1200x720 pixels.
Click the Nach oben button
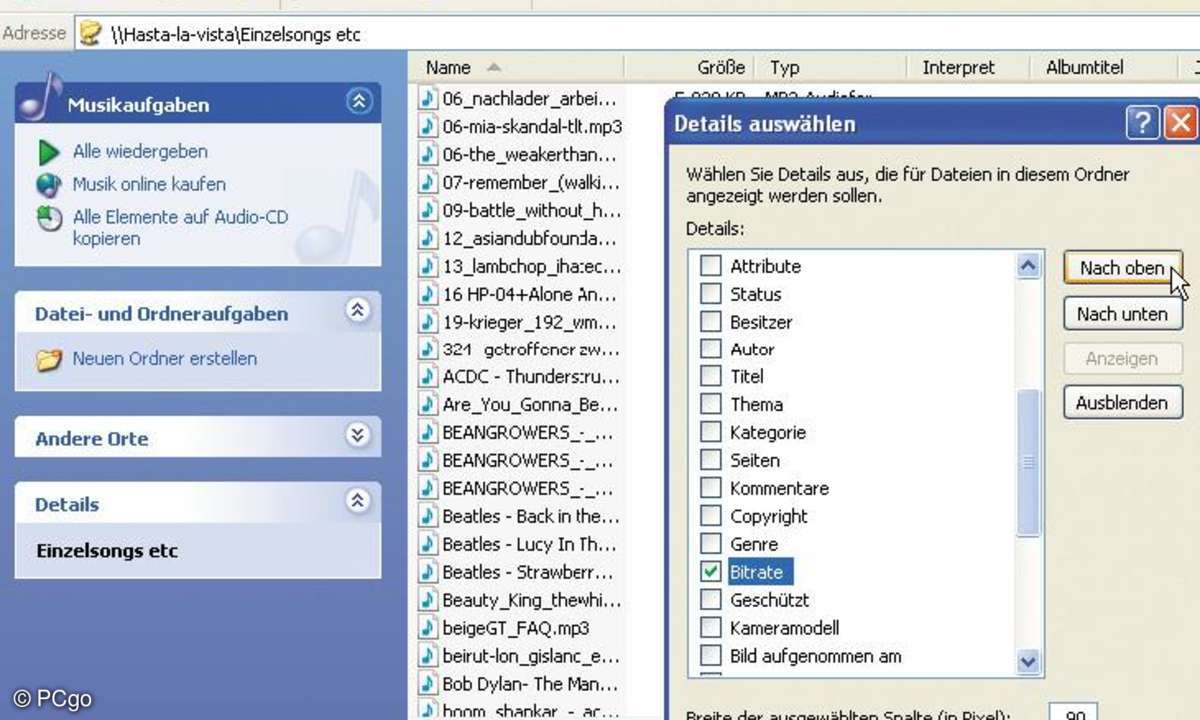coord(1122,268)
